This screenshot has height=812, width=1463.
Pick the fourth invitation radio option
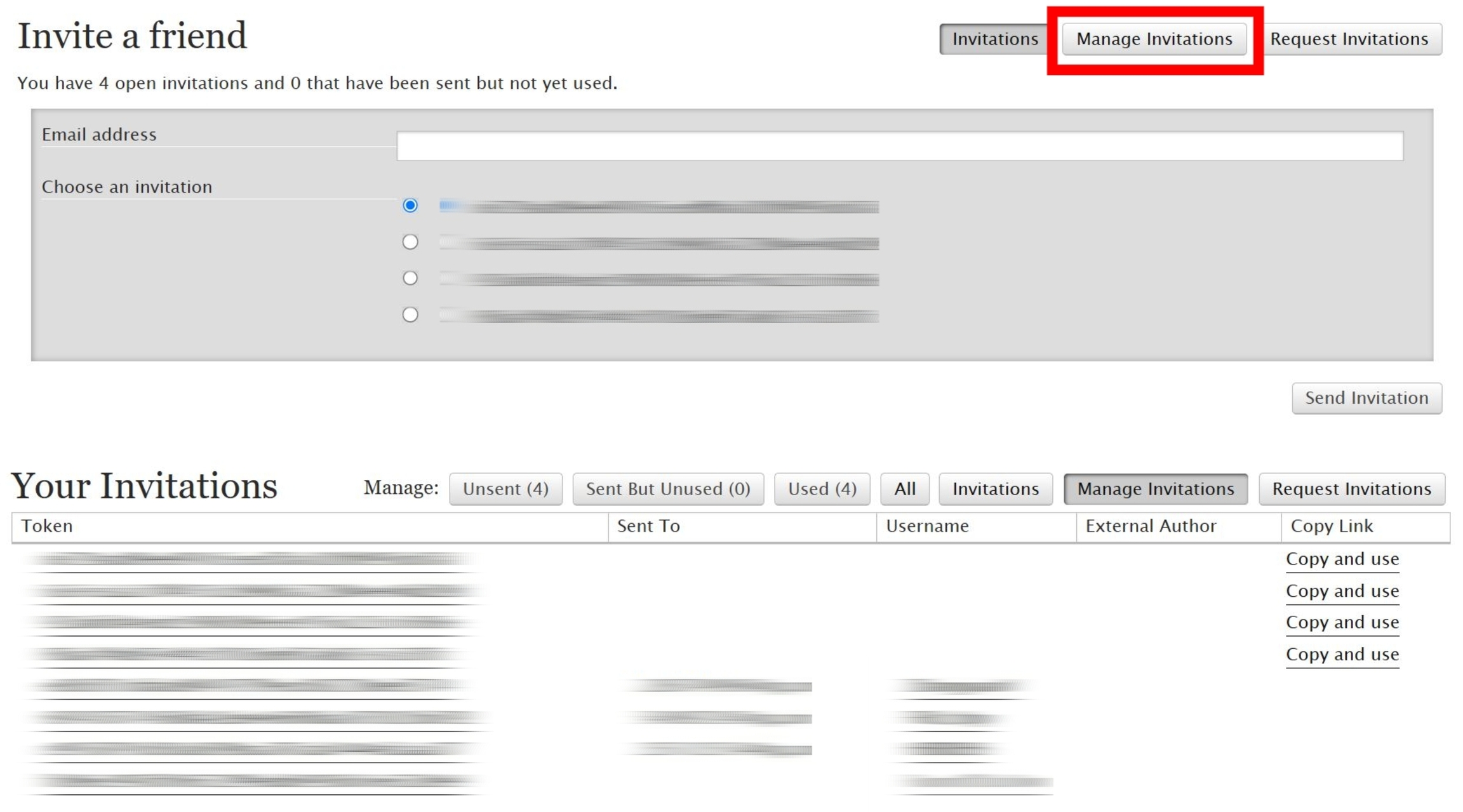click(x=410, y=315)
